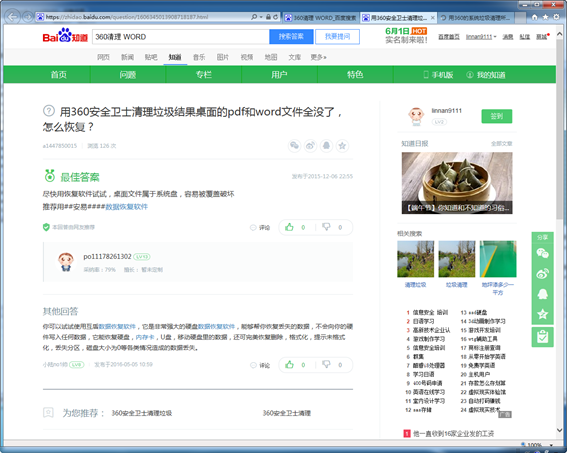Screen dimensions: 567x453
Task: Favorite the question with star icon under title
Action: coord(342,146)
